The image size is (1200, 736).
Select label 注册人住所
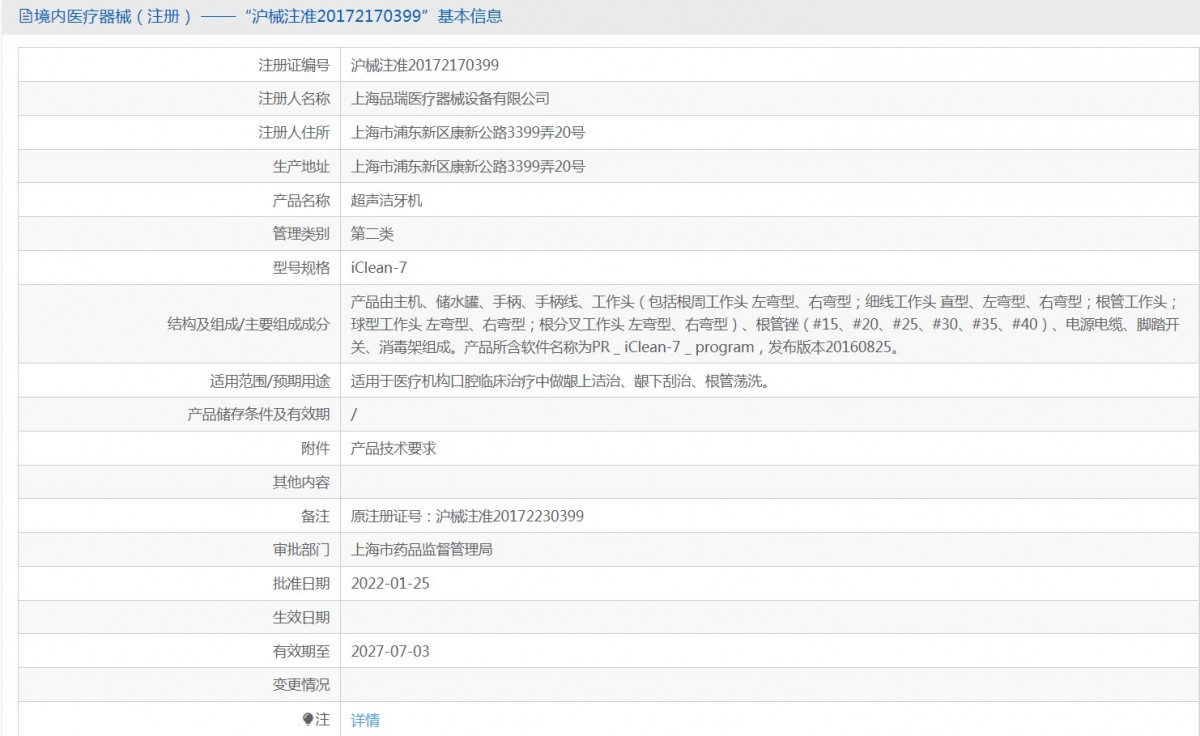pyautogui.click(x=293, y=133)
